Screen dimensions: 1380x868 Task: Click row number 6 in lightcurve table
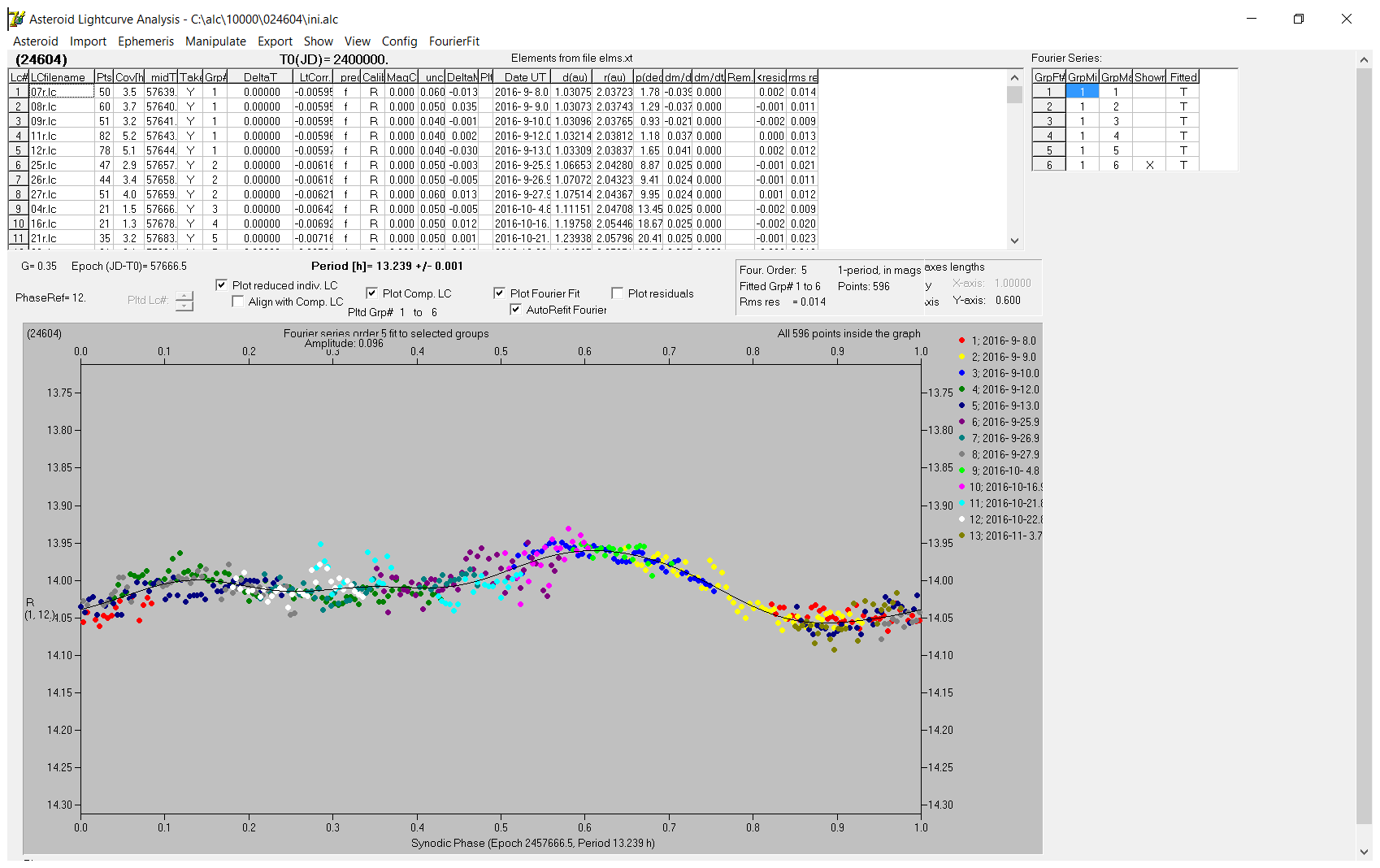pyautogui.click(x=18, y=165)
